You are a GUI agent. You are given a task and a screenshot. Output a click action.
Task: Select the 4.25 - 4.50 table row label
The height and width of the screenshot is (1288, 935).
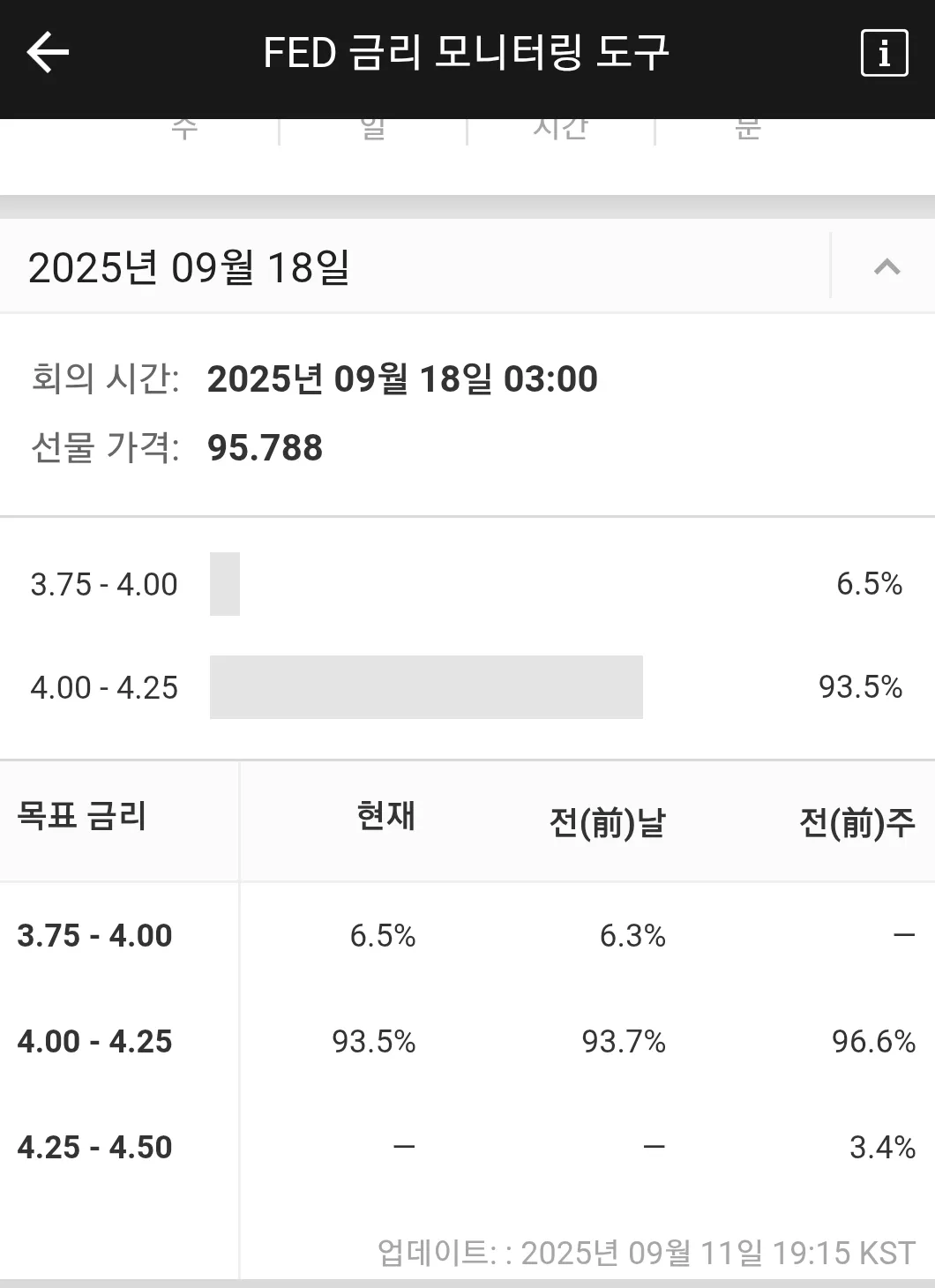click(94, 1147)
